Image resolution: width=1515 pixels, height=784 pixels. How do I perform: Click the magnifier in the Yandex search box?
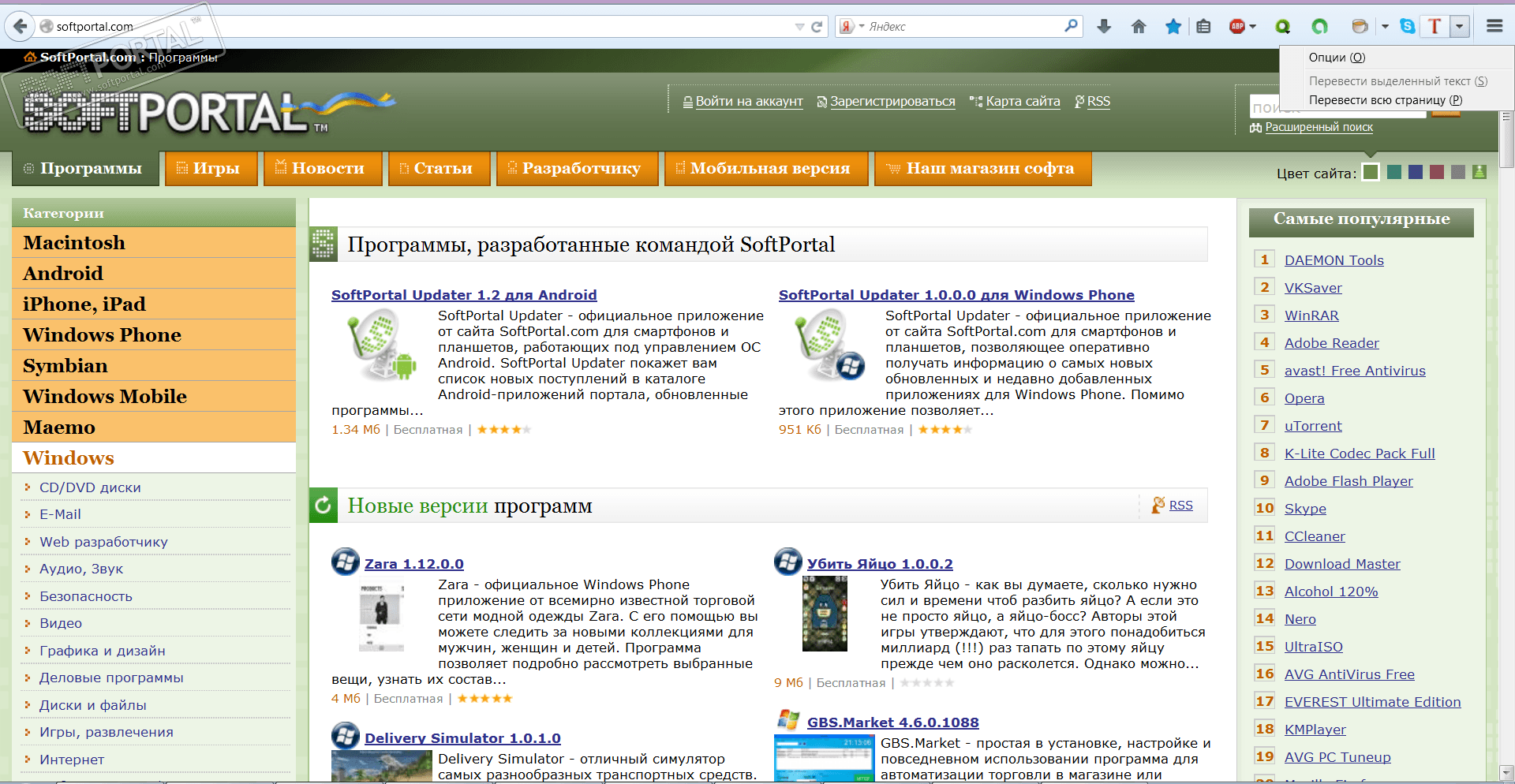click(x=1071, y=26)
